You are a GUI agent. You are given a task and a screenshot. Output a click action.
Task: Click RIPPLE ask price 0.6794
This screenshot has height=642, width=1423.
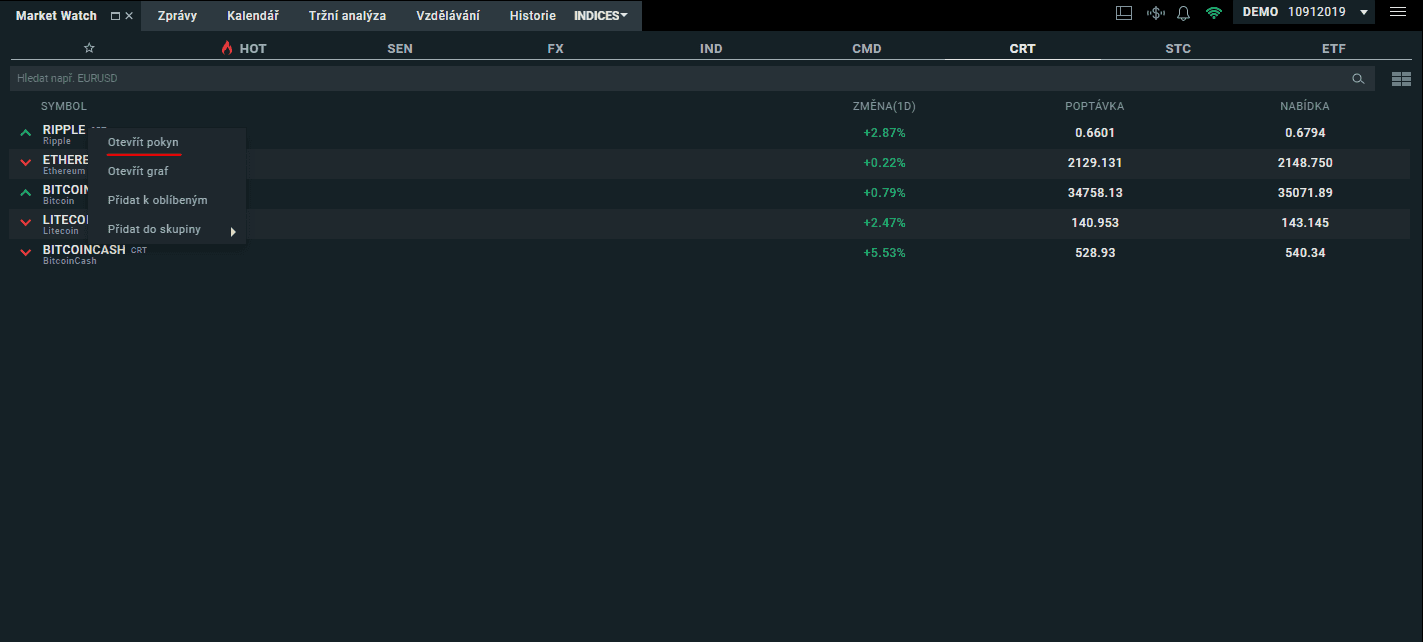click(1305, 133)
